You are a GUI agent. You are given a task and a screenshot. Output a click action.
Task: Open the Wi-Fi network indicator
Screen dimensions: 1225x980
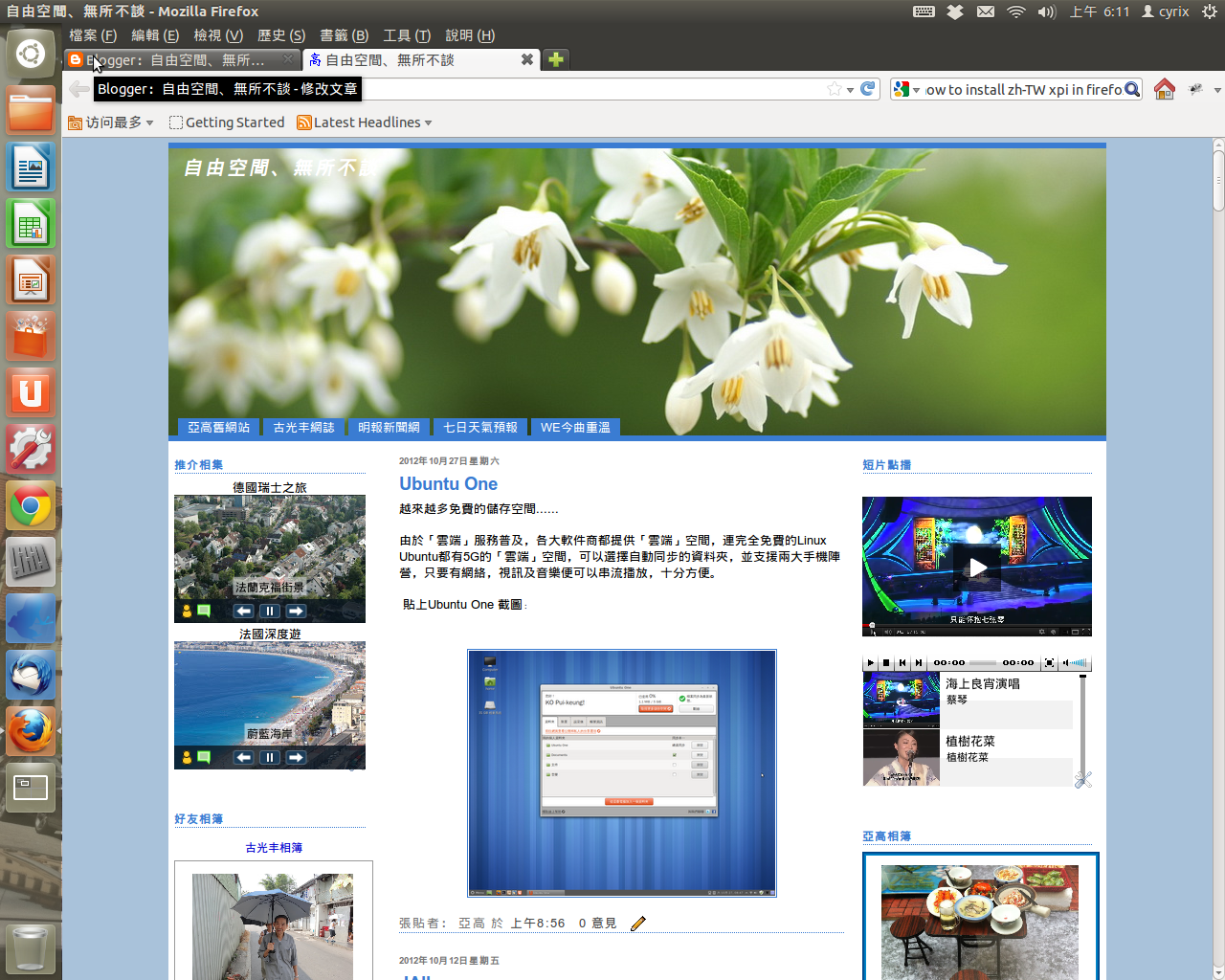(x=1016, y=11)
